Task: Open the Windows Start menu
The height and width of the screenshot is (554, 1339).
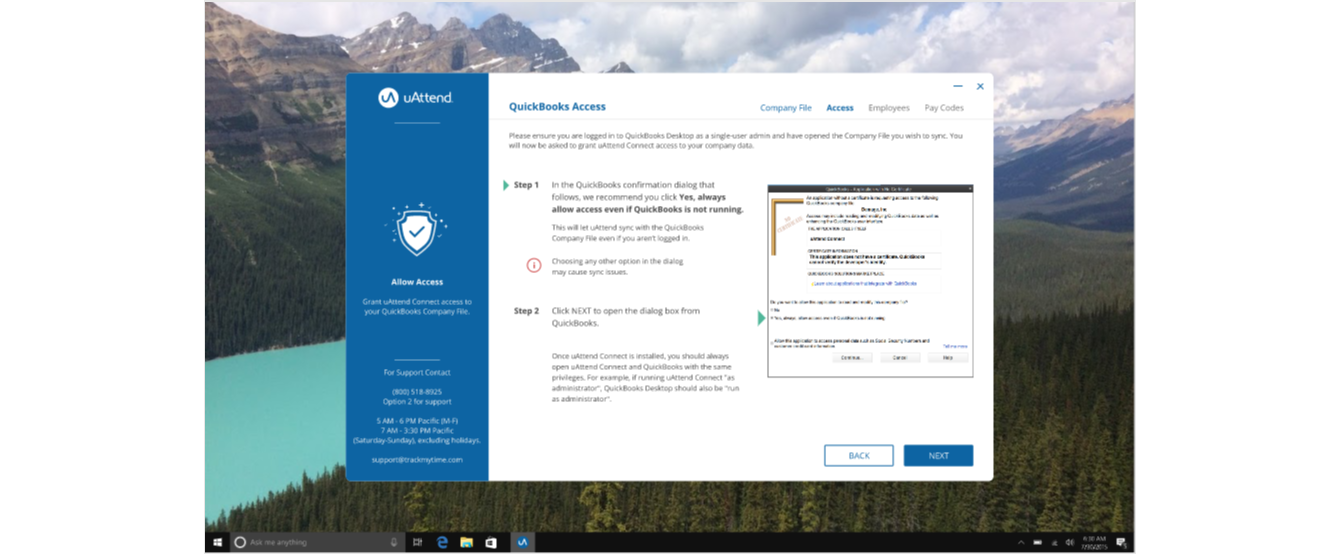Action: (217, 542)
